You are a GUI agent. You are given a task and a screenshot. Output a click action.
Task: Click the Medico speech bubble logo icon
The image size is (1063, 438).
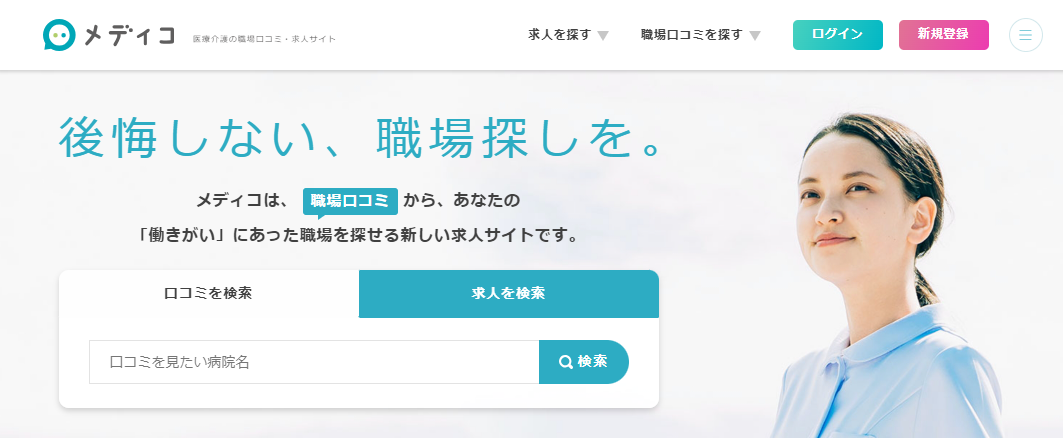pyautogui.click(x=59, y=35)
